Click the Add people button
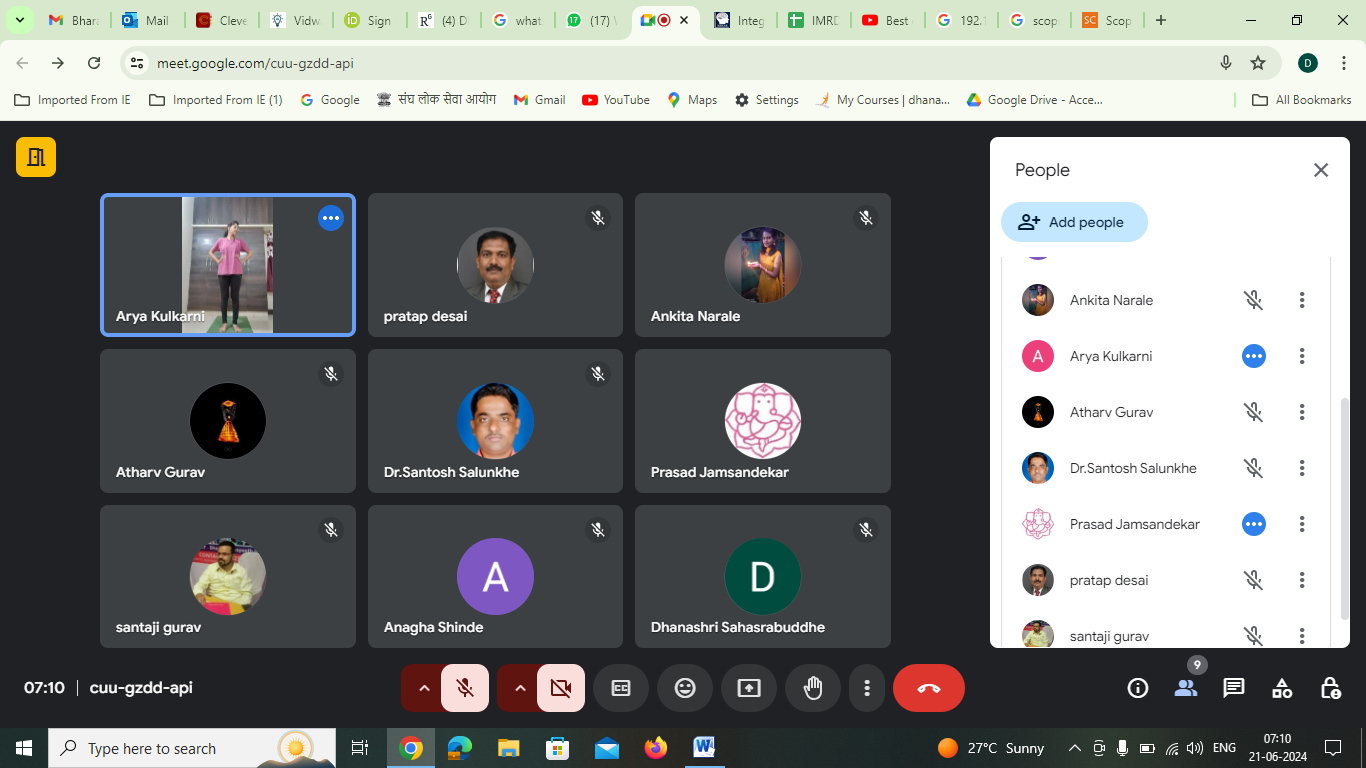Screen dimensions: 1366x768 click(1073, 222)
